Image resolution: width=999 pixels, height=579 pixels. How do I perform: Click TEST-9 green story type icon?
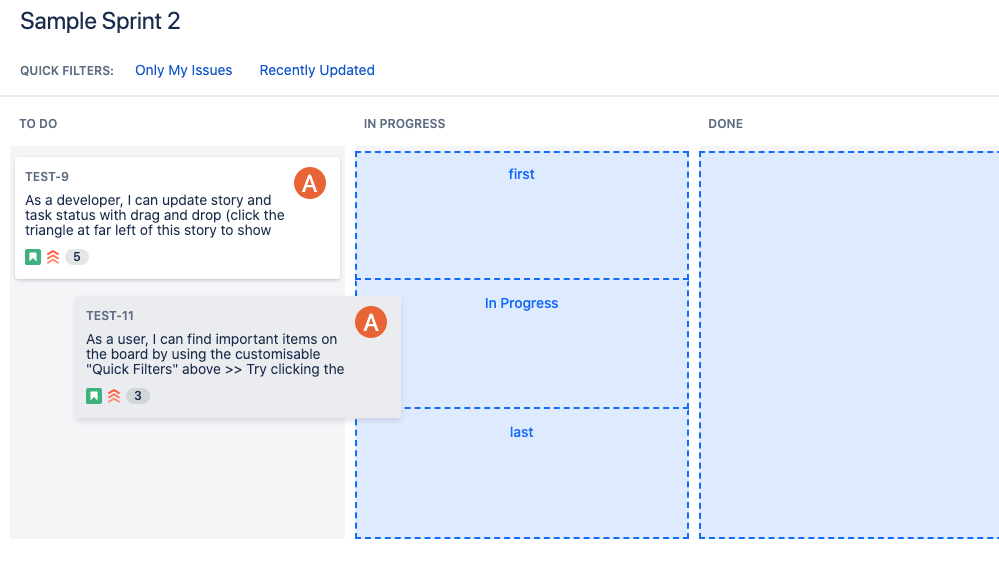point(33,257)
